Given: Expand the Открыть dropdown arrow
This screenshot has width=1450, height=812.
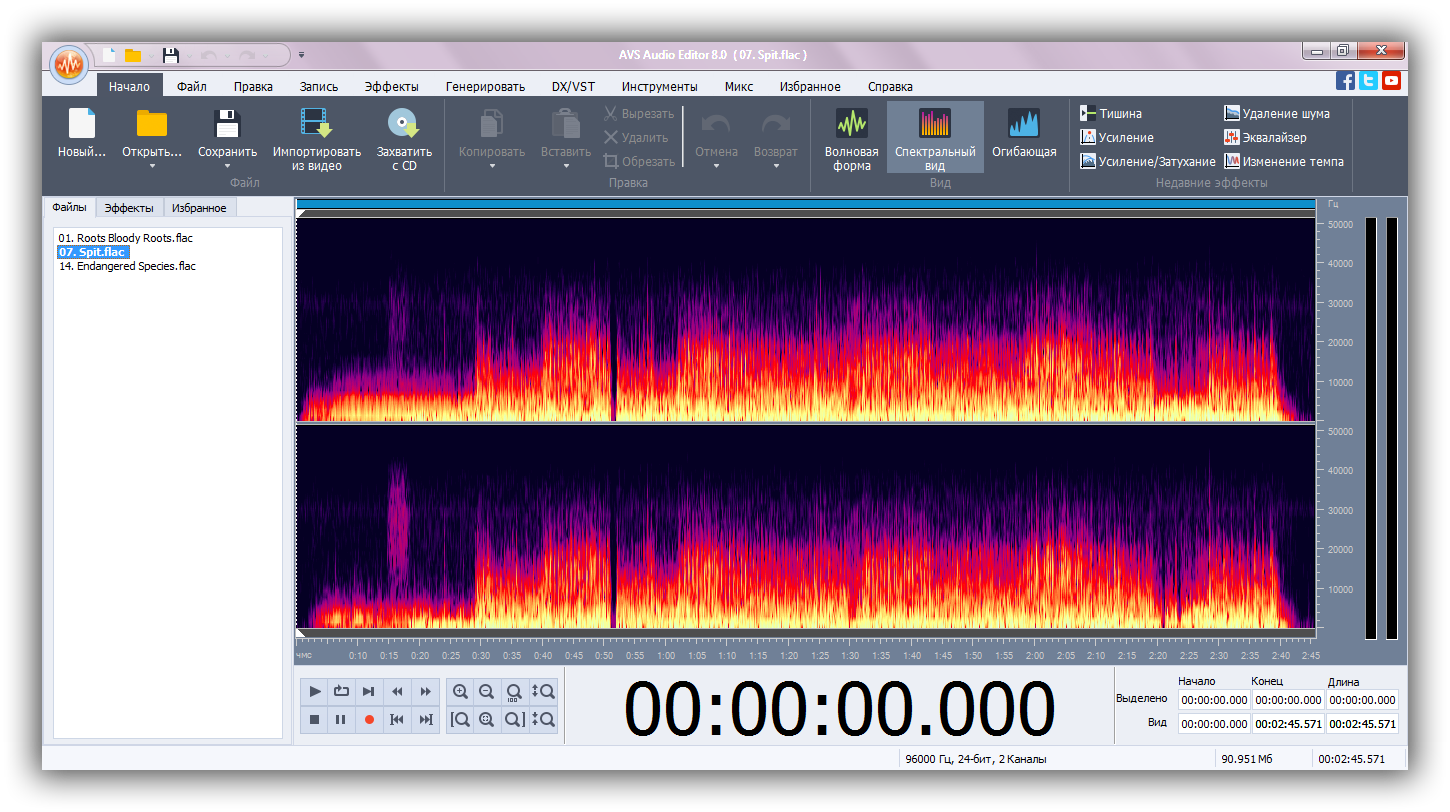Looking at the screenshot, I should (x=152, y=166).
